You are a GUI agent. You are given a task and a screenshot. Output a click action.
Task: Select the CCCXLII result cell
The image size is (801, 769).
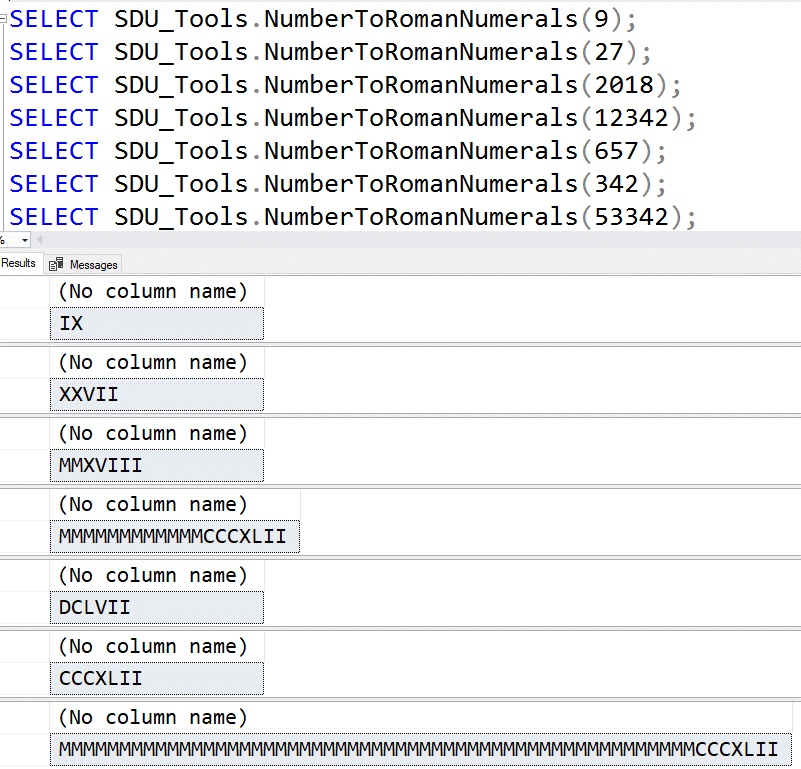[156, 678]
